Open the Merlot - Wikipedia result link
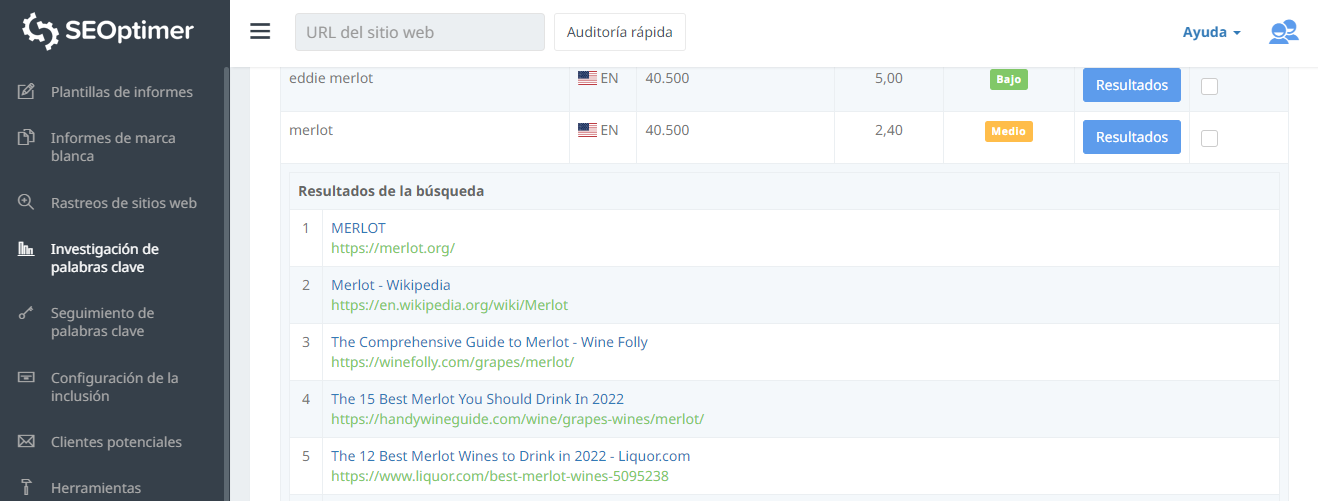The height and width of the screenshot is (501, 1318). (390, 285)
